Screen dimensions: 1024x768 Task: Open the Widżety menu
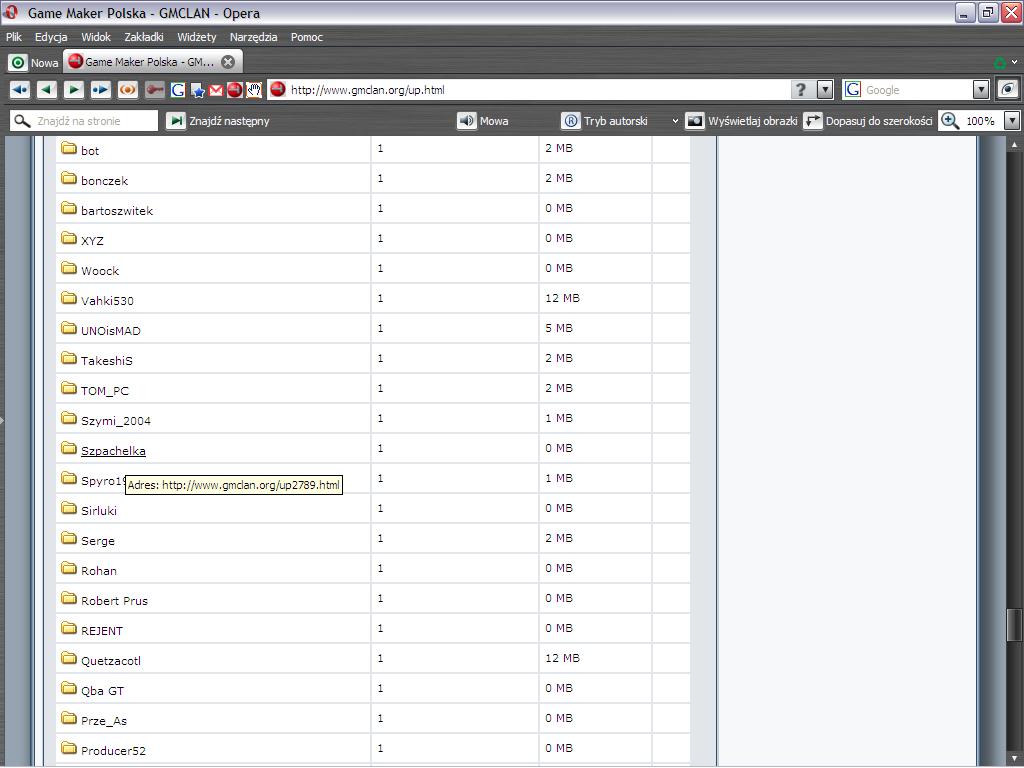click(197, 37)
